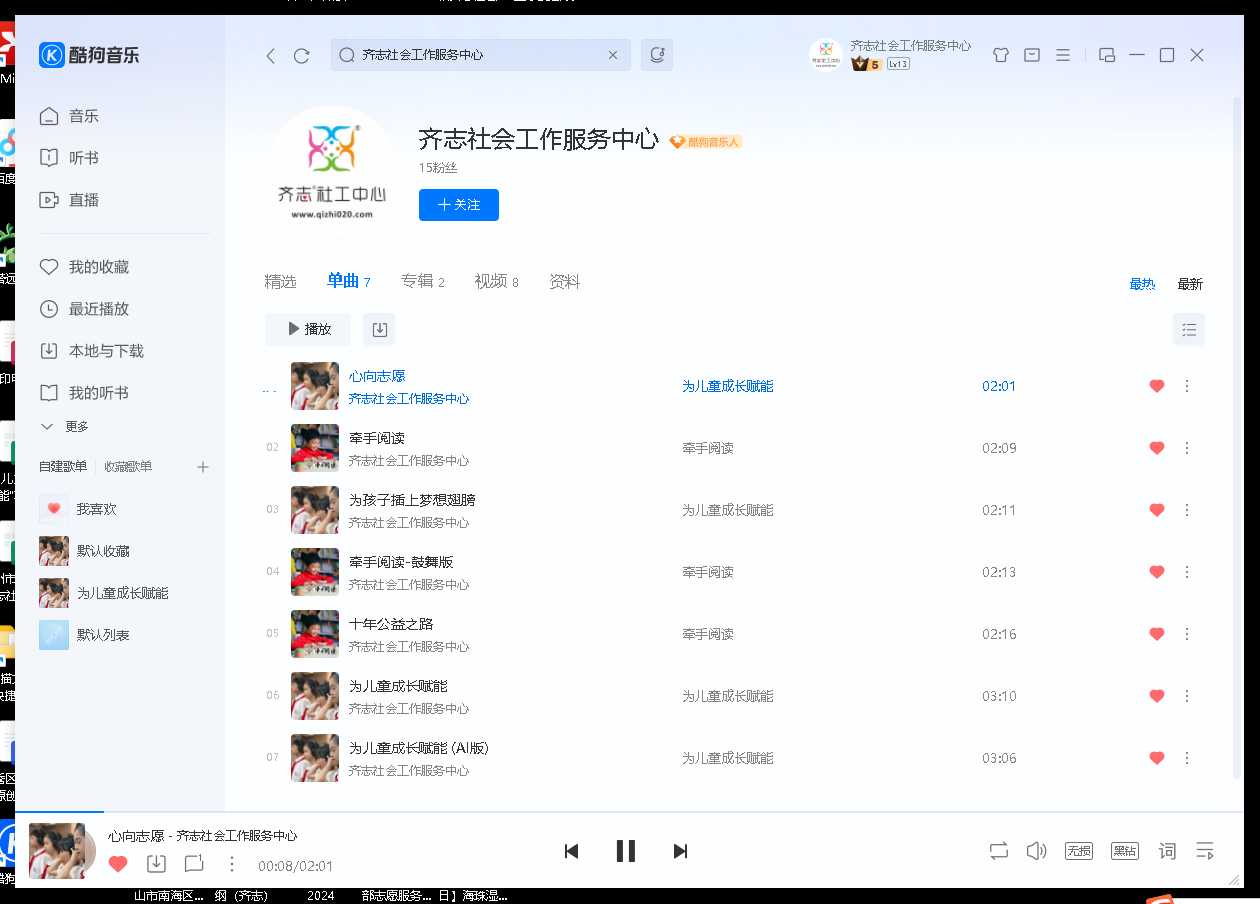Image resolution: width=1260 pixels, height=904 pixels.
Task: Toggle the heart for 十年公益之路
Action: (x=1157, y=634)
